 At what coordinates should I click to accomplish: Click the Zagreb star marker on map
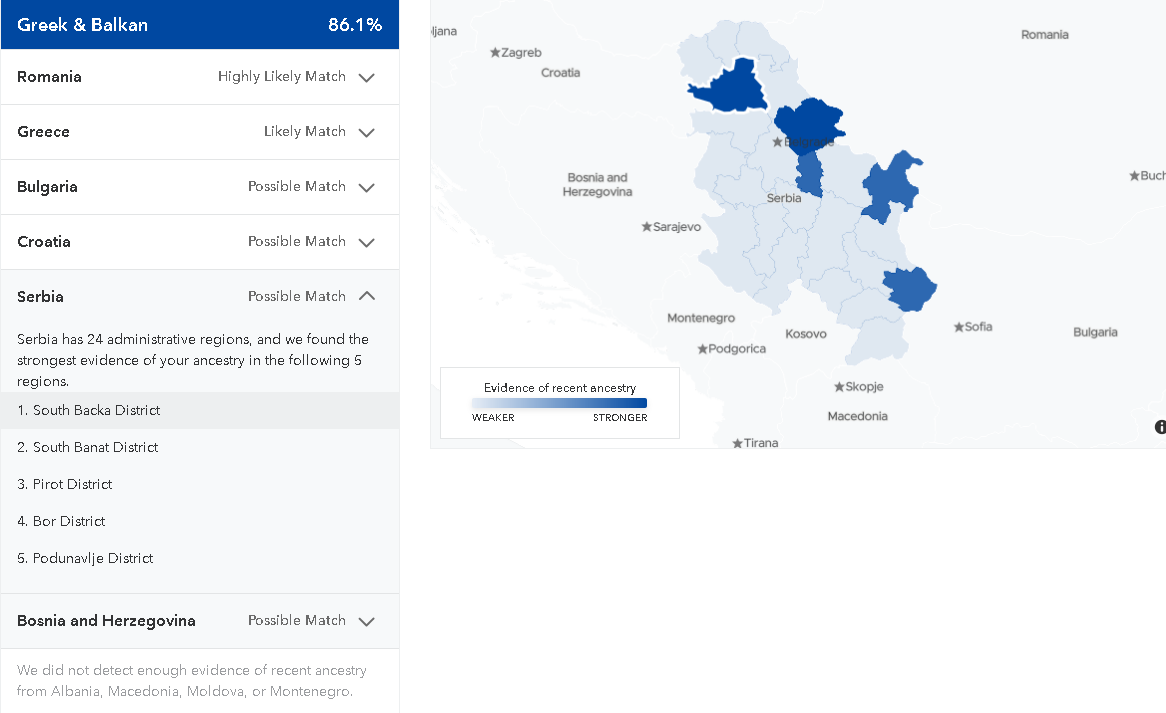(x=495, y=53)
